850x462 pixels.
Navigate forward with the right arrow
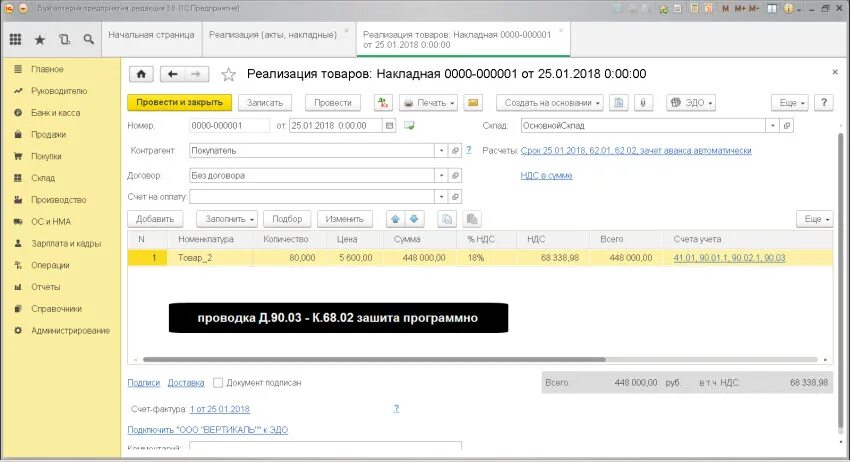(196, 74)
